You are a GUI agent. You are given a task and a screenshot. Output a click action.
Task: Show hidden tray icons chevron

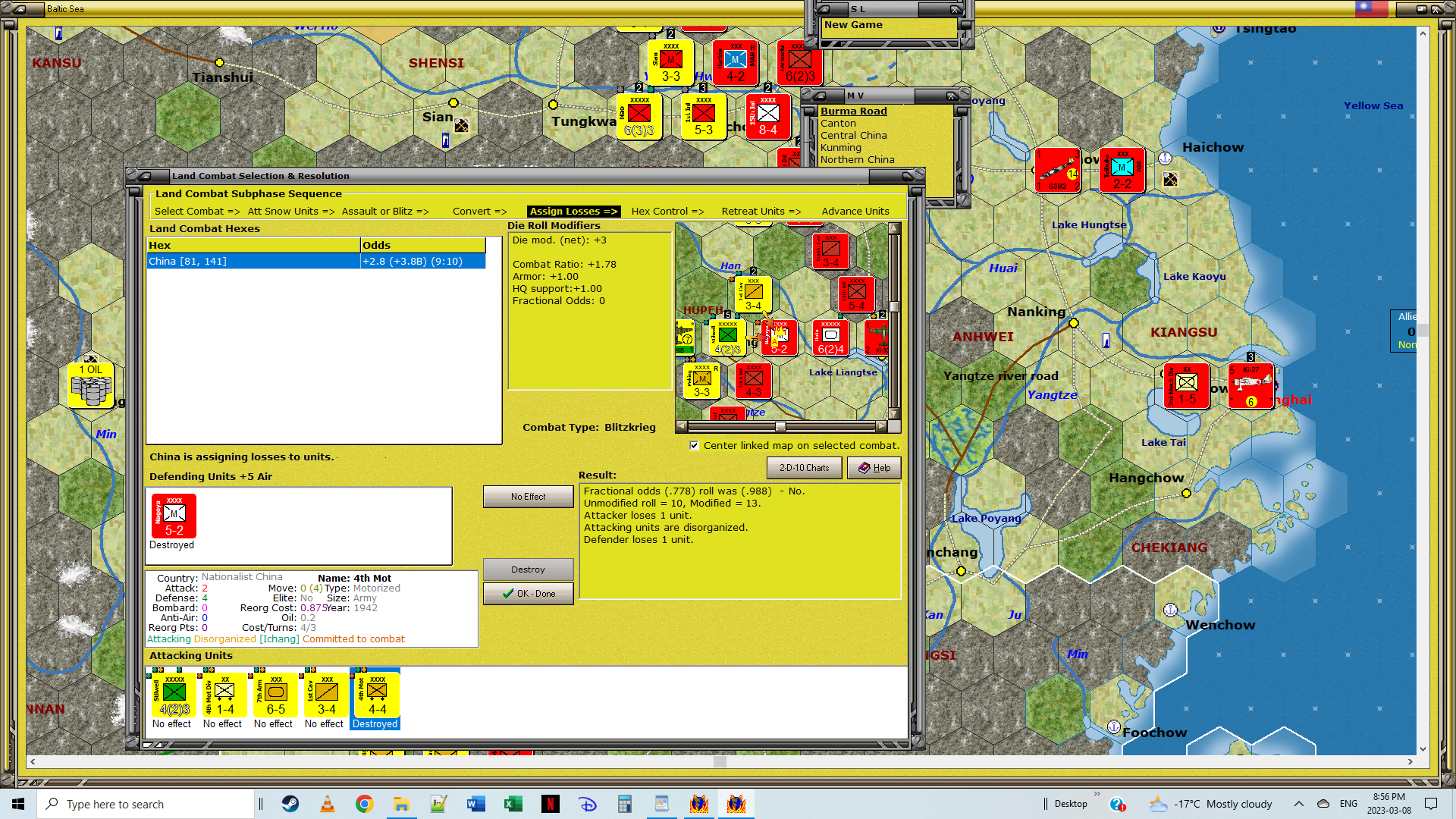pyautogui.click(x=1298, y=804)
